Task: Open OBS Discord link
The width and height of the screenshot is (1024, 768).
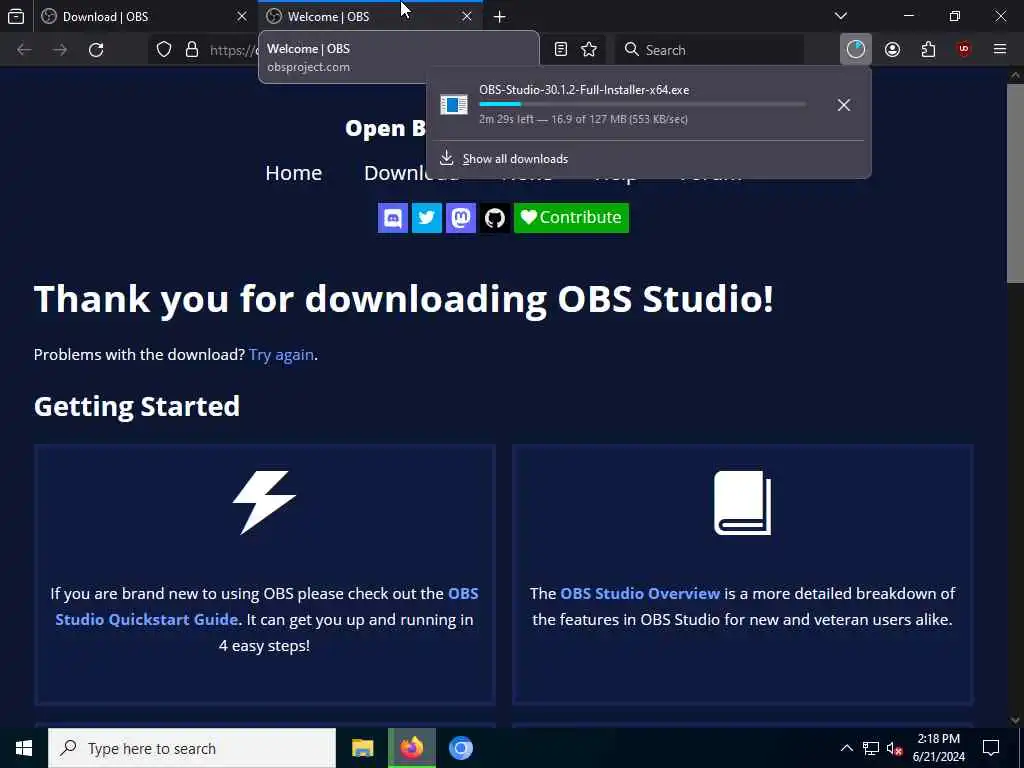Action: coord(393,217)
